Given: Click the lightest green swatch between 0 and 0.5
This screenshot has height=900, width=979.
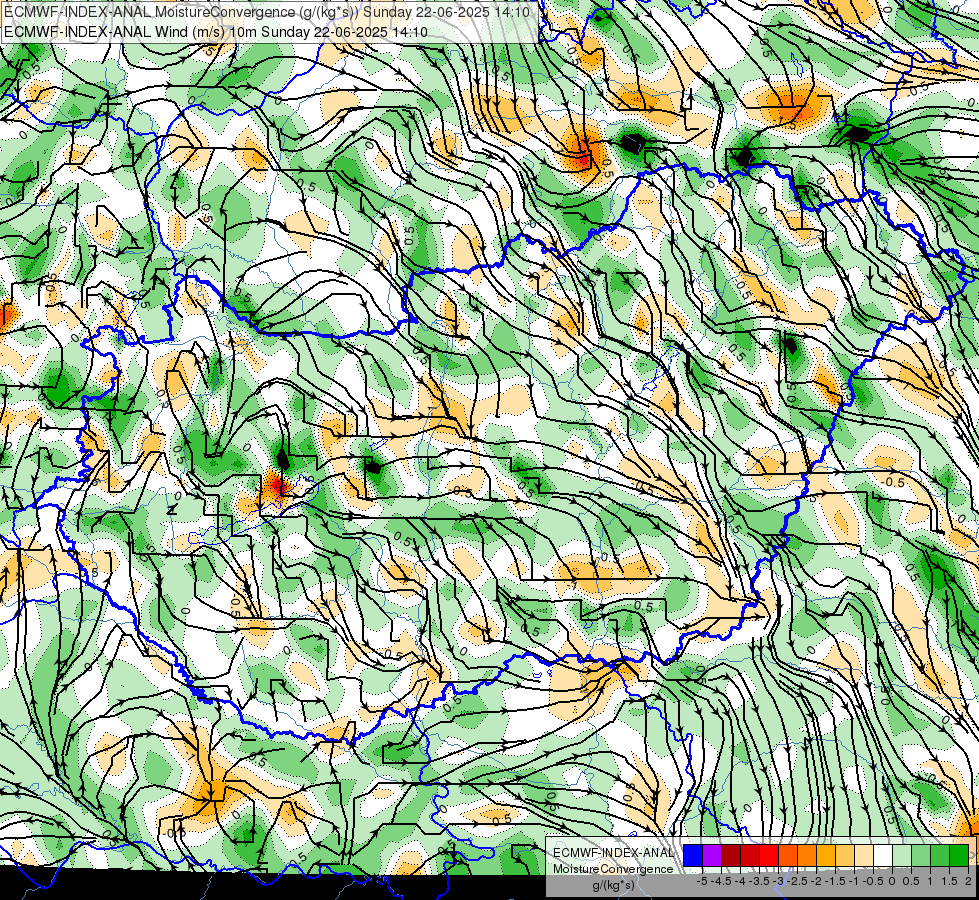Looking at the screenshot, I should pyautogui.click(x=902, y=856).
